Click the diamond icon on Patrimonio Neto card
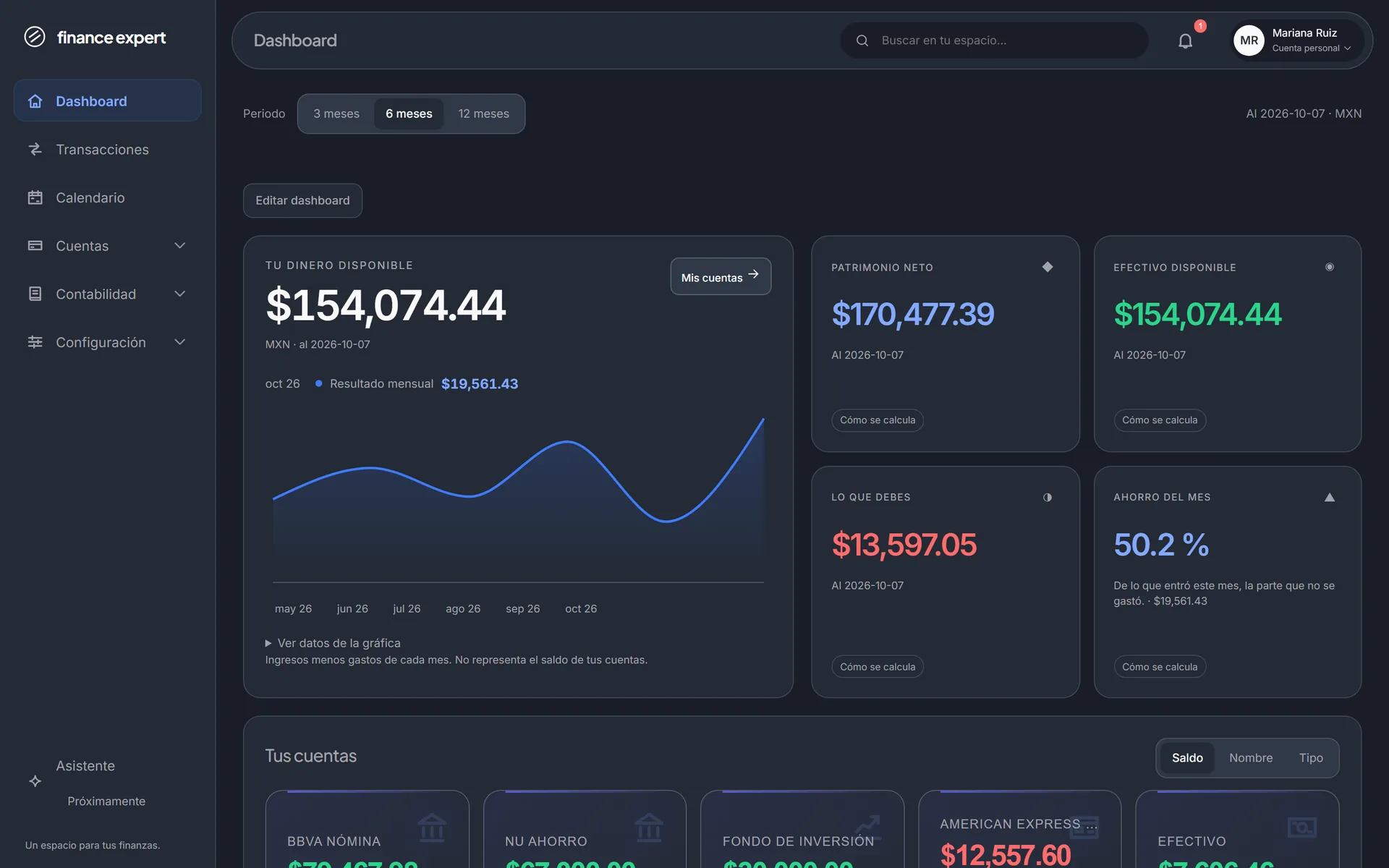Screen dimensions: 1389x868 point(1048,267)
